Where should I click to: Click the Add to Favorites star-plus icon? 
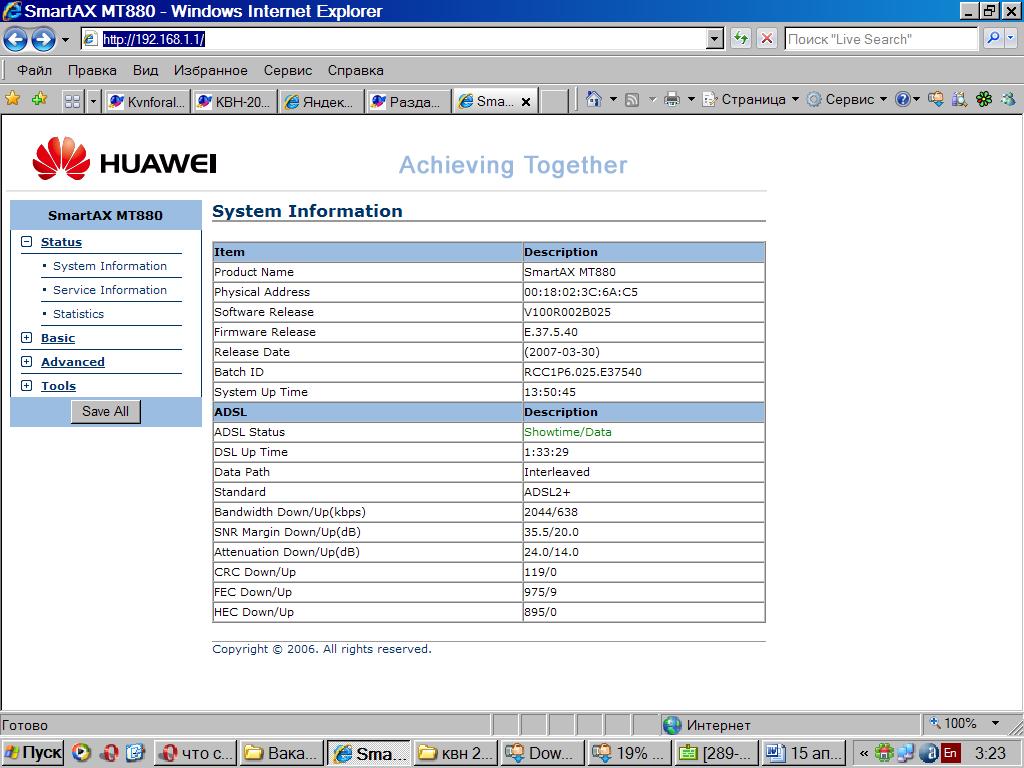39,99
